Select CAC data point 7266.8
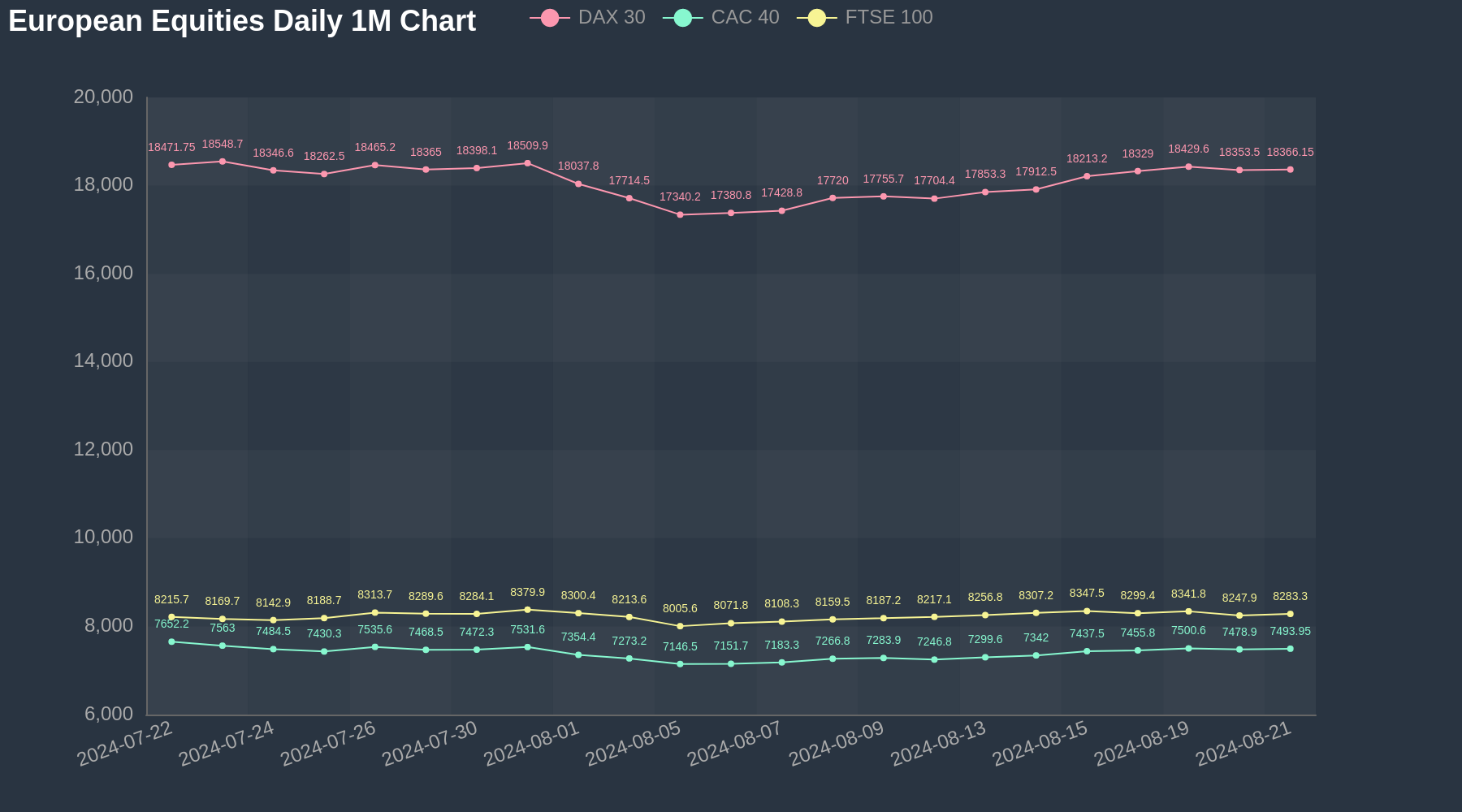This screenshot has width=1462, height=812. [x=833, y=659]
